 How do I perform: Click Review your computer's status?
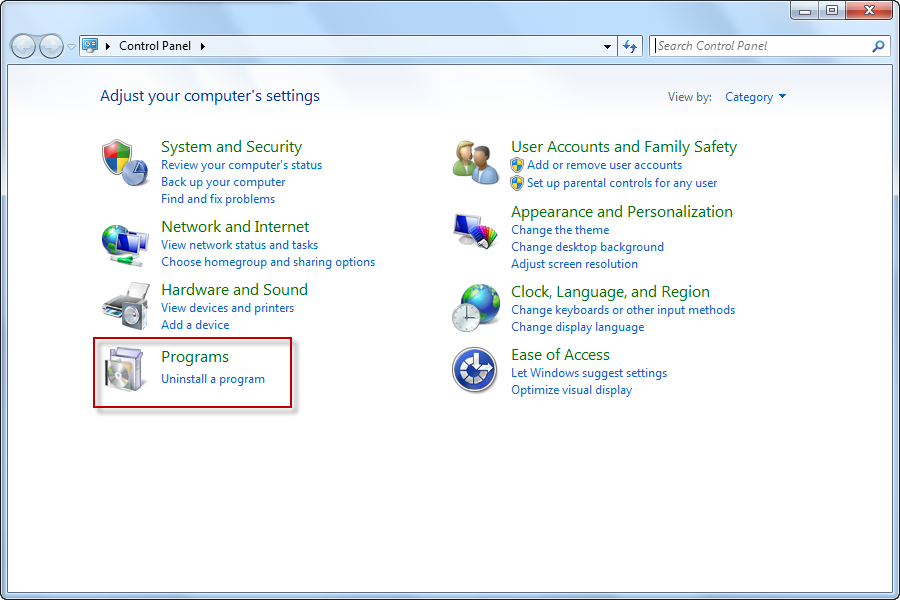tap(241, 165)
